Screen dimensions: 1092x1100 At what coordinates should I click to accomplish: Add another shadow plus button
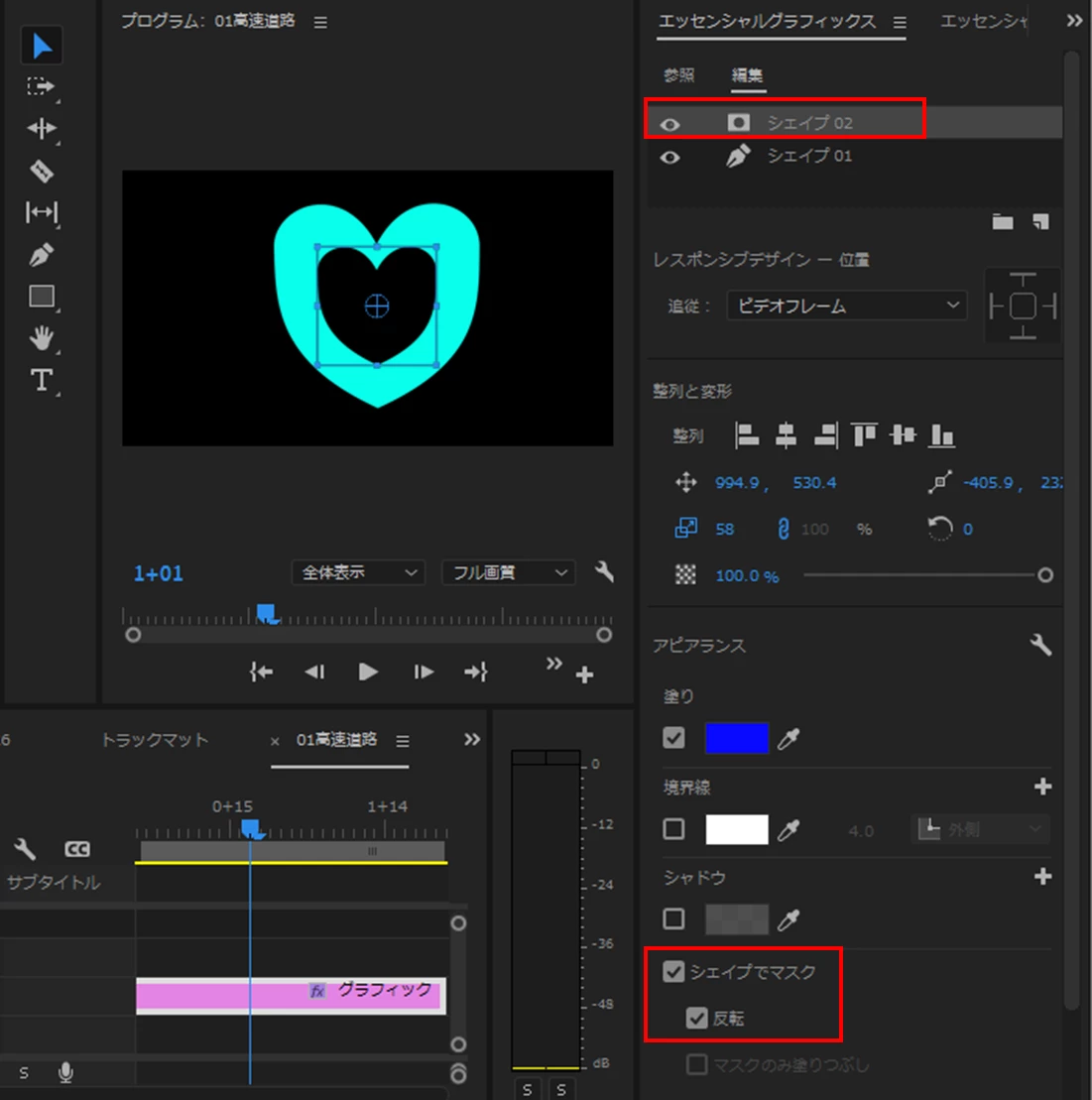point(1042,876)
